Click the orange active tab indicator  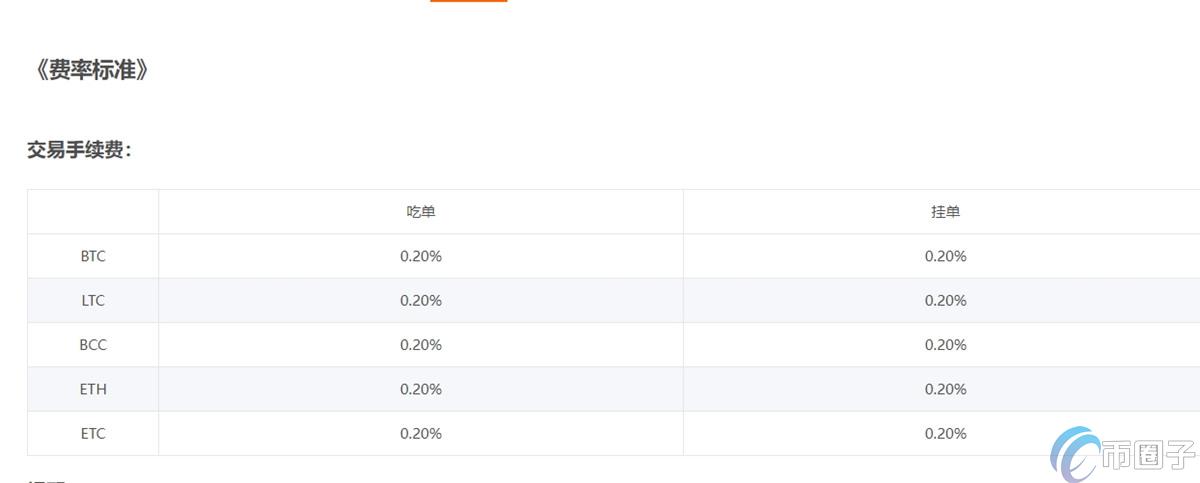(468, 1)
